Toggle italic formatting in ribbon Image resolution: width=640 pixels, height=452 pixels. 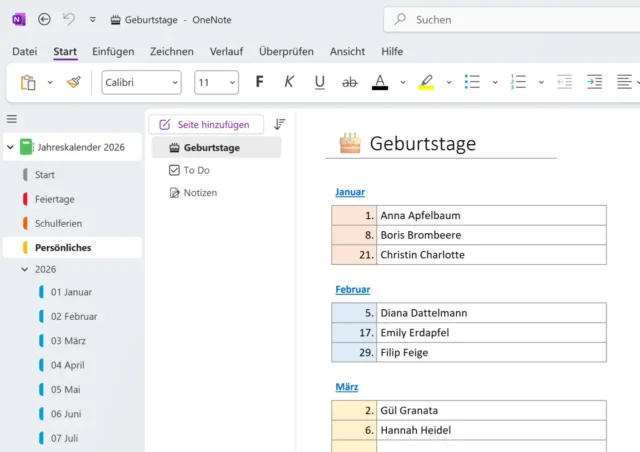pos(290,82)
